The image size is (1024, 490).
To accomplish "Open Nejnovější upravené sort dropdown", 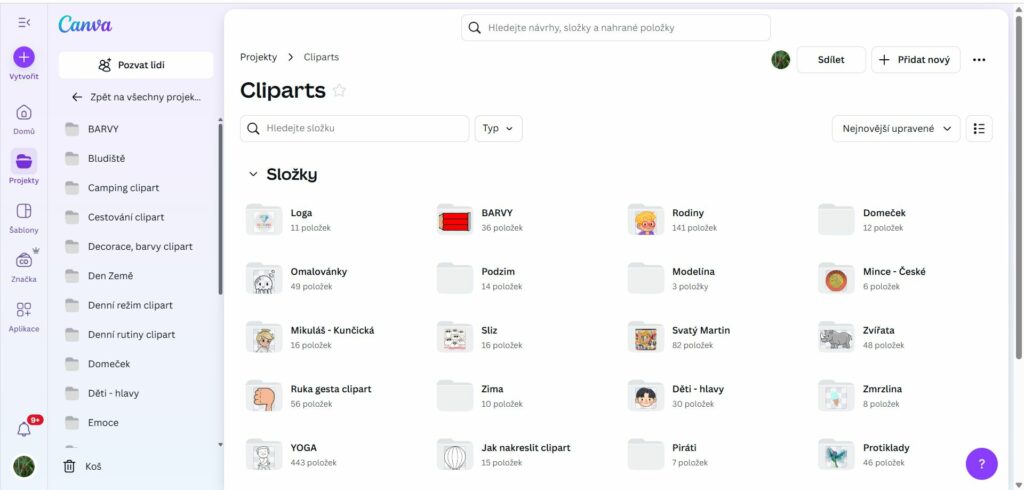I will tap(896, 129).
